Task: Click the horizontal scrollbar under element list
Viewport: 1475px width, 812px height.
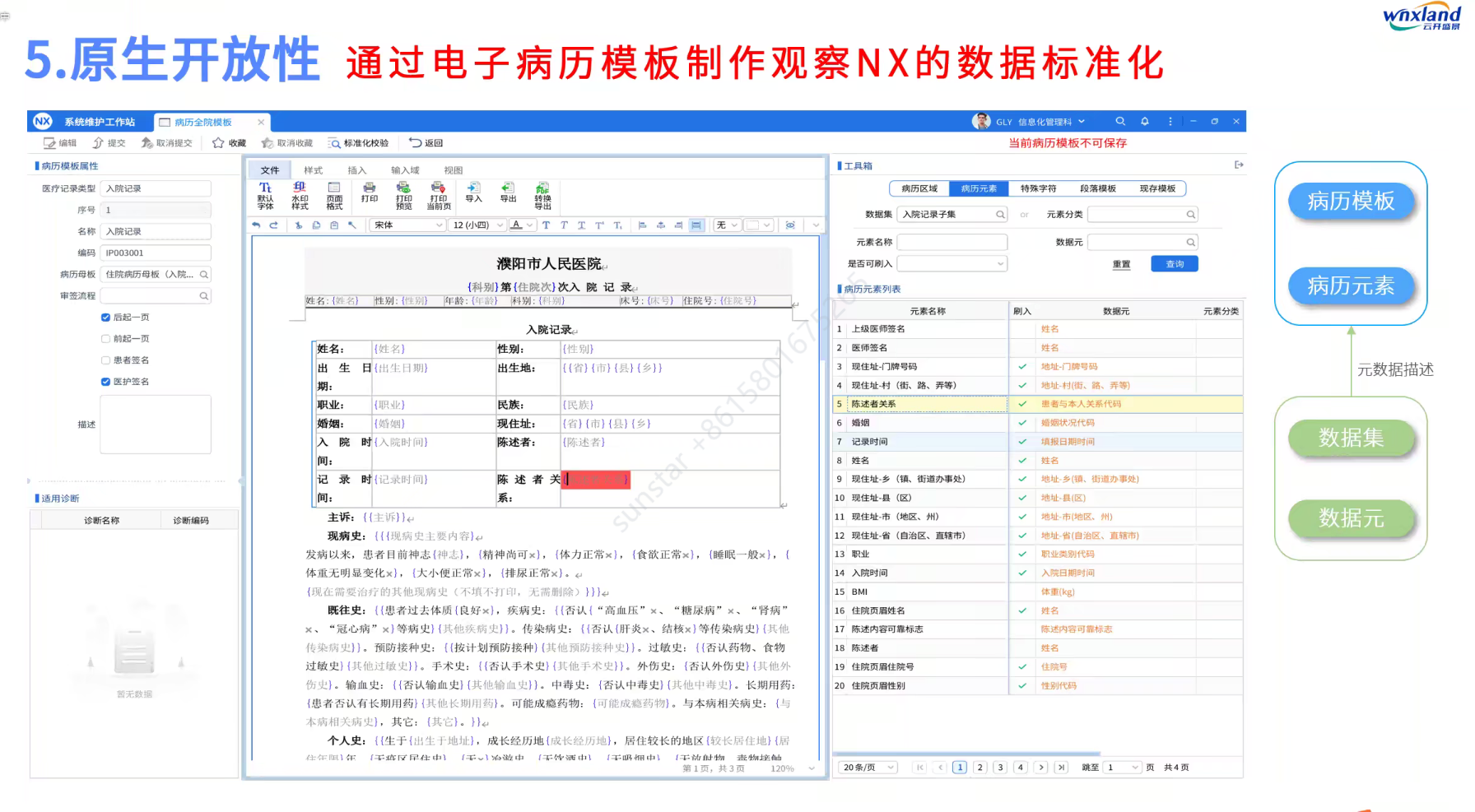Action: [967, 754]
